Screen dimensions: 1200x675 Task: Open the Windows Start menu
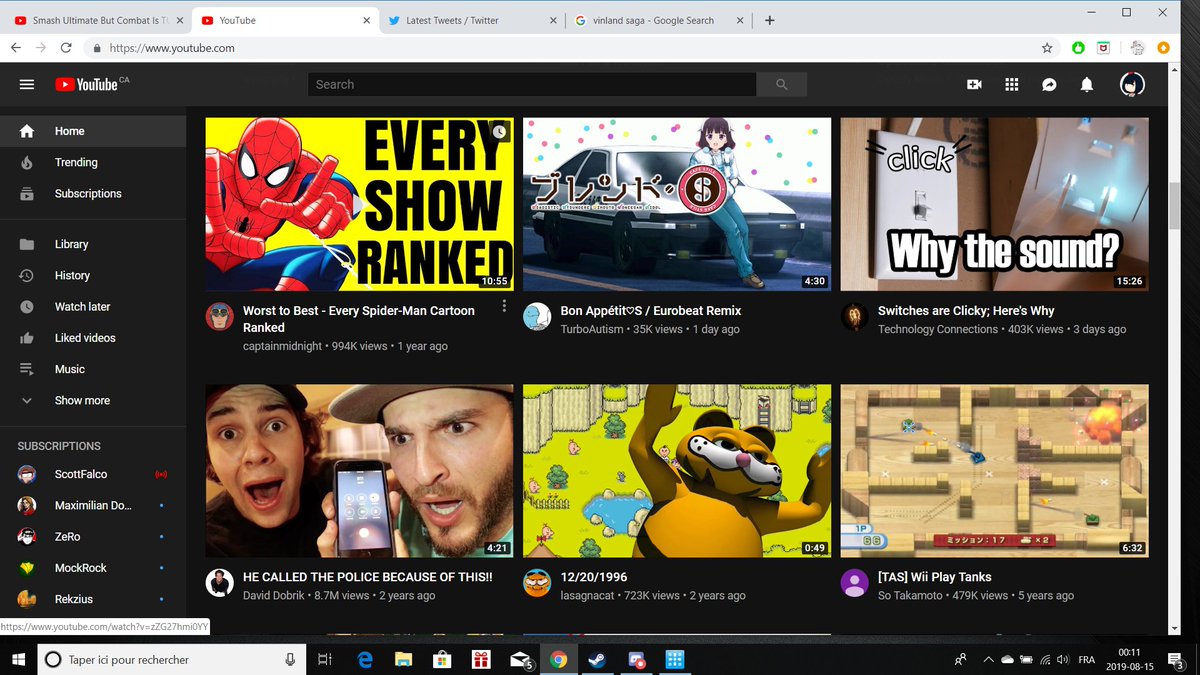pos(18,659)
